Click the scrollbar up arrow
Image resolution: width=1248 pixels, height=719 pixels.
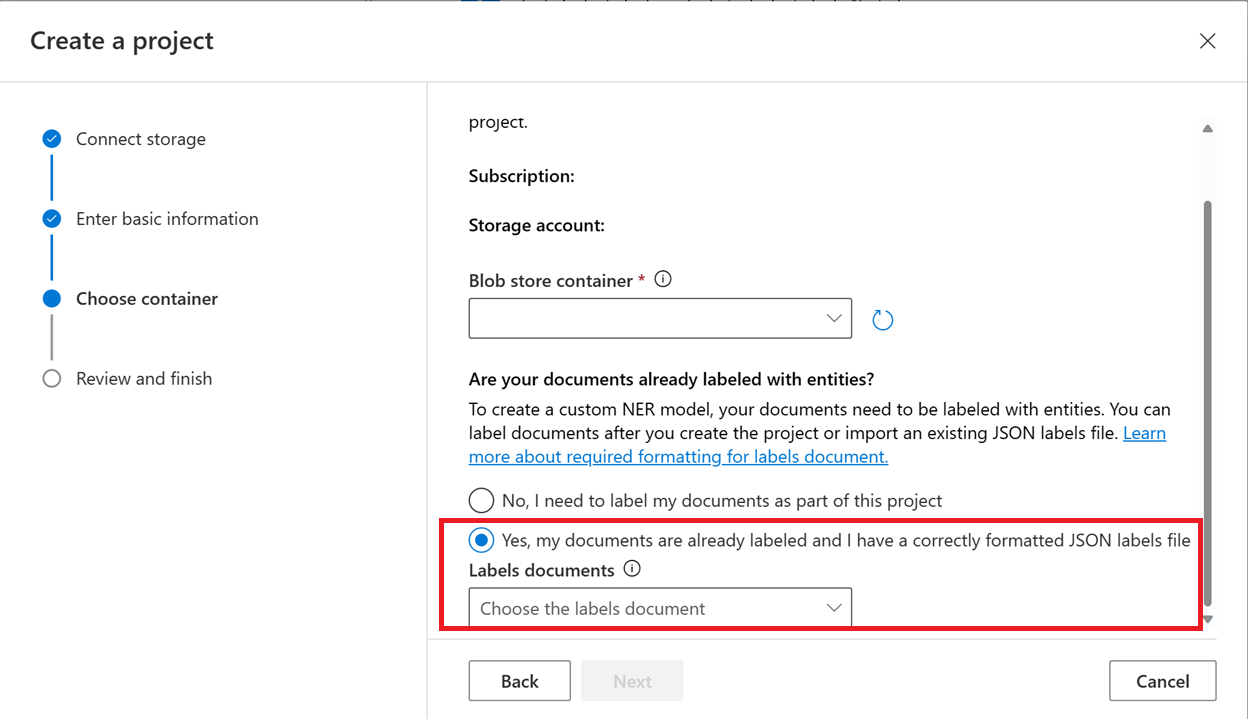(x=1207, y=129)
